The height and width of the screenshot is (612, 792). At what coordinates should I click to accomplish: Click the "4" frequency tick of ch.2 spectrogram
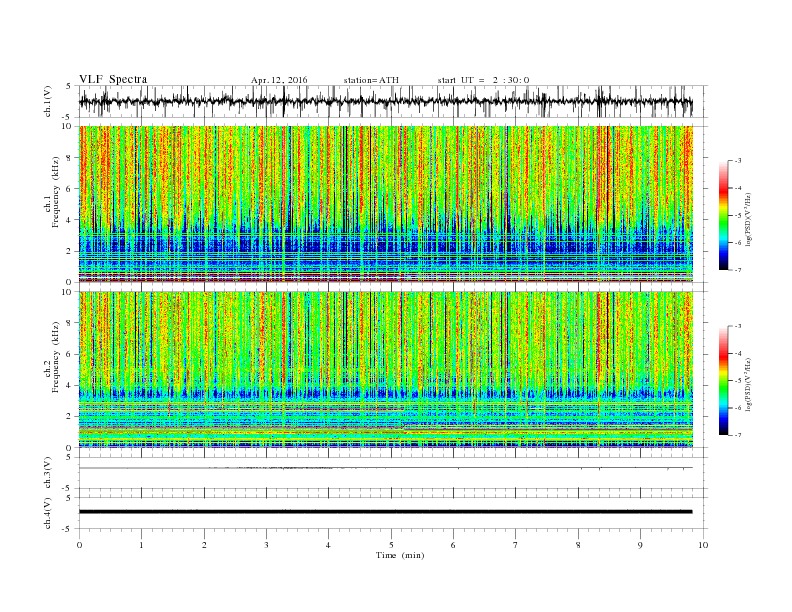coord(70,385)
